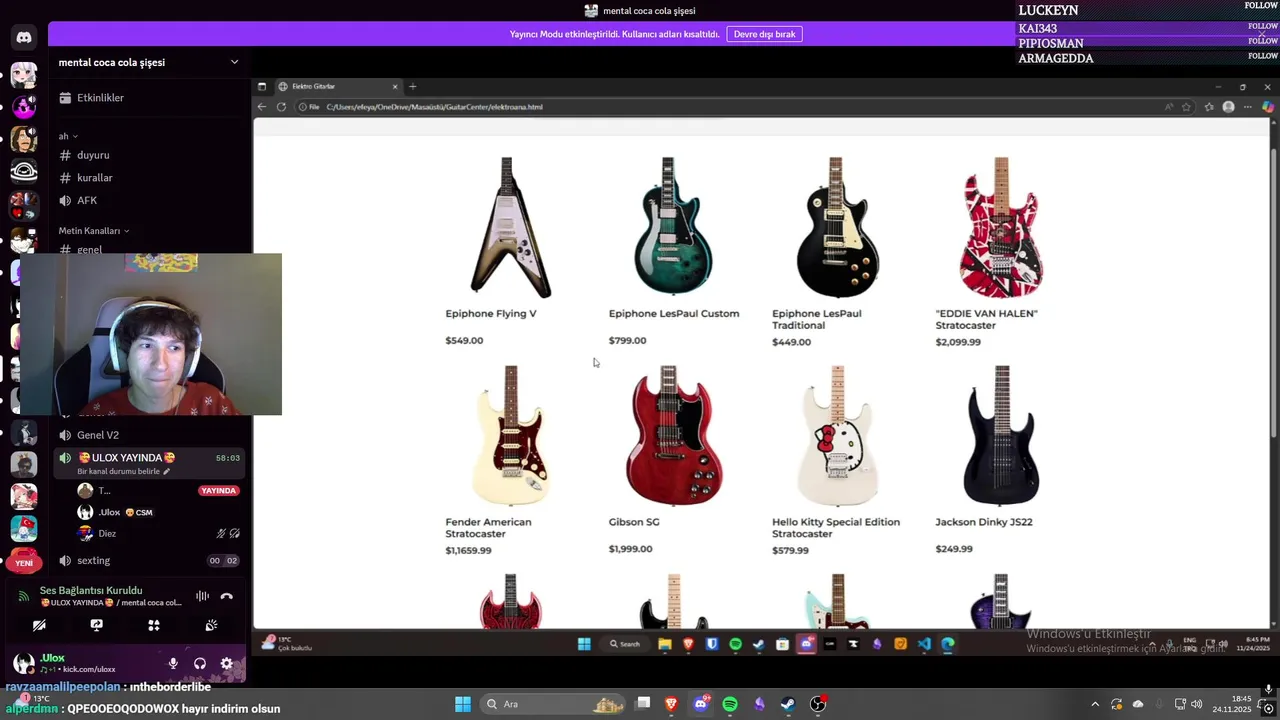Open the Epiphone LesPaul Traditional image
This screenshot has width=1280, height=720.
[x=837, y=227]
